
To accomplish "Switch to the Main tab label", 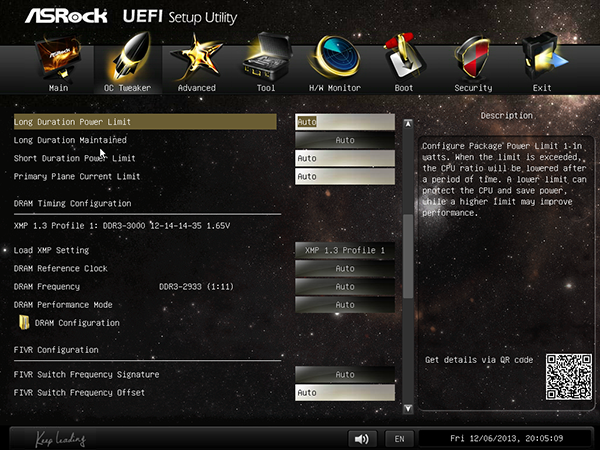I will 59,88.
